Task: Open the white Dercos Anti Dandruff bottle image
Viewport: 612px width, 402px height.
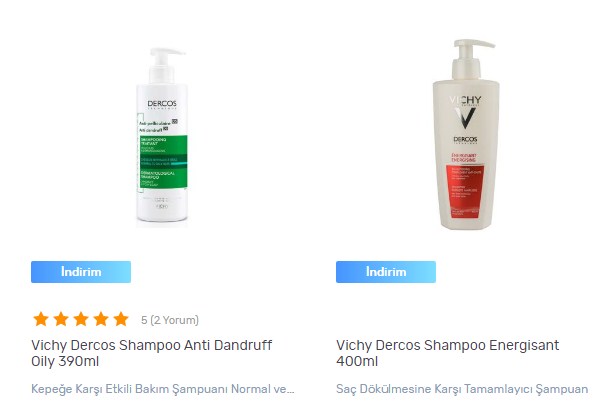Action: coord(162,137)
